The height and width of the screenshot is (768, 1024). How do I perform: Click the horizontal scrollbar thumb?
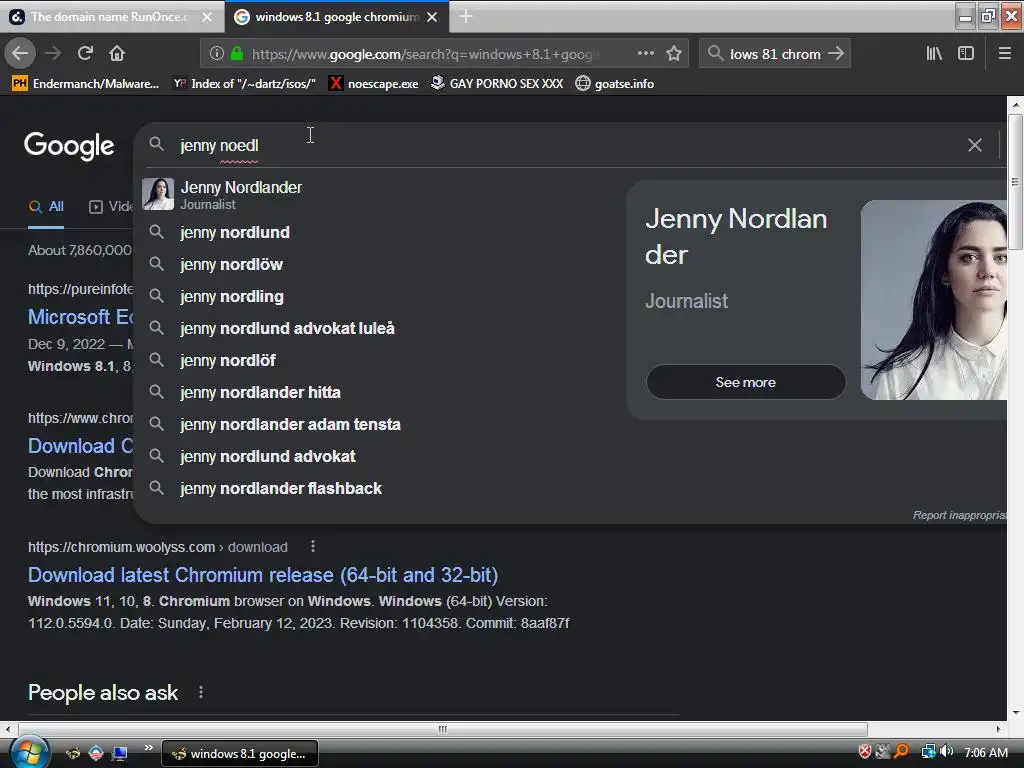(443, 729)
